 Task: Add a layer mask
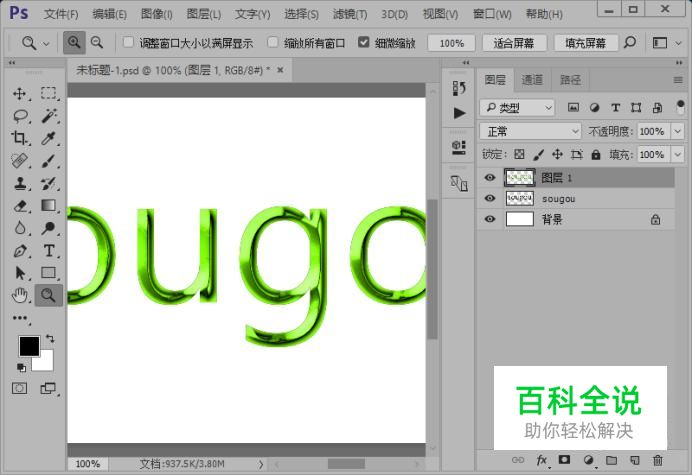(x=564, y=460)
